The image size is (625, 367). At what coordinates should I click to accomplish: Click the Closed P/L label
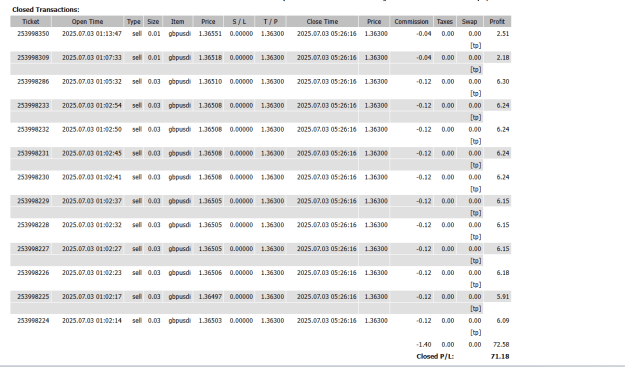click(435, 357)
